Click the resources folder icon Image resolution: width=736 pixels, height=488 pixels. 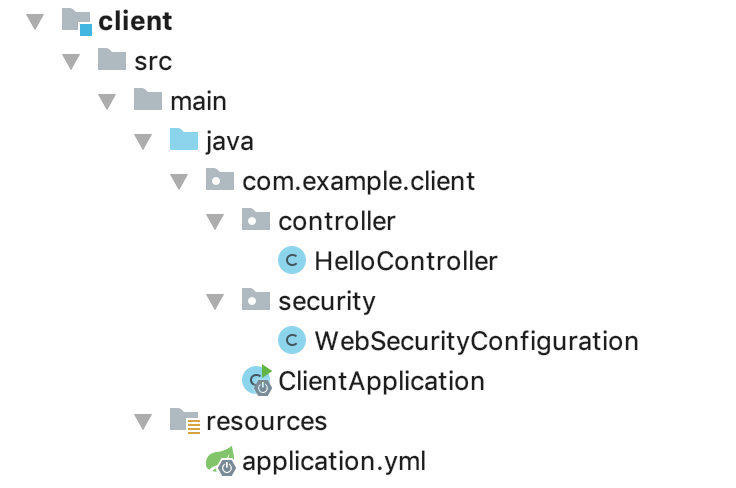184,421
